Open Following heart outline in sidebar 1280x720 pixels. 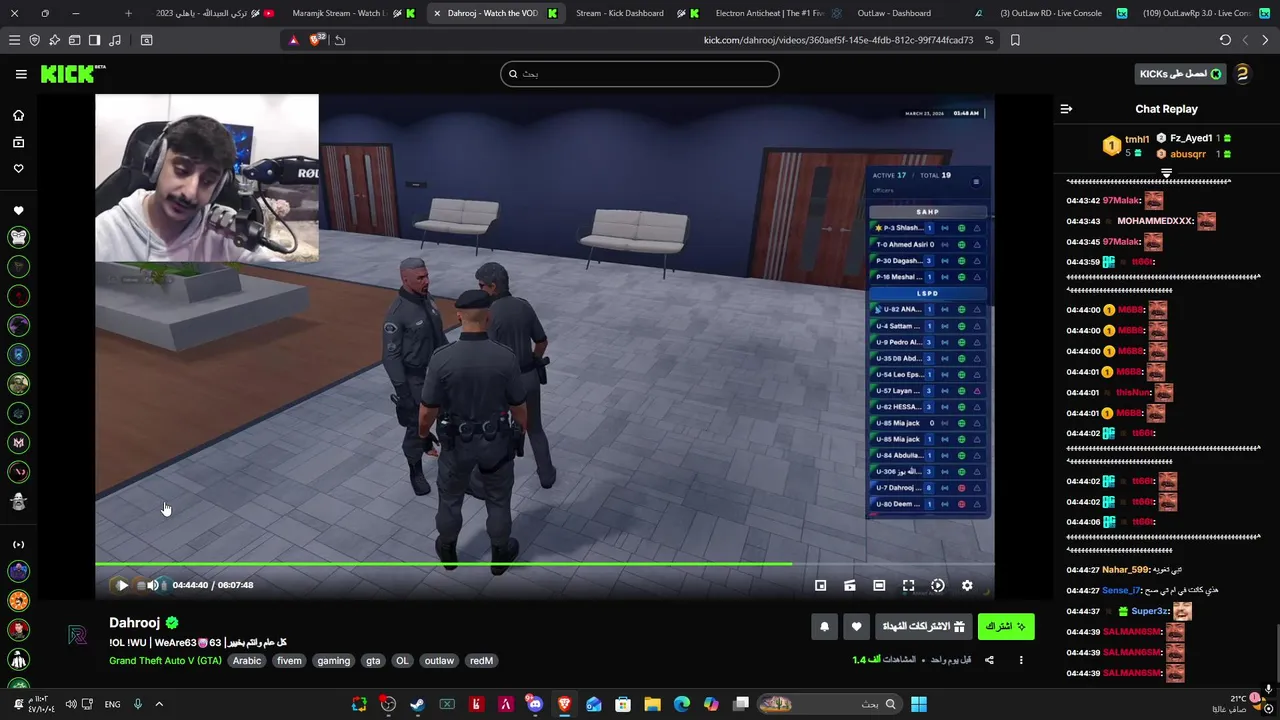(18, 168)
